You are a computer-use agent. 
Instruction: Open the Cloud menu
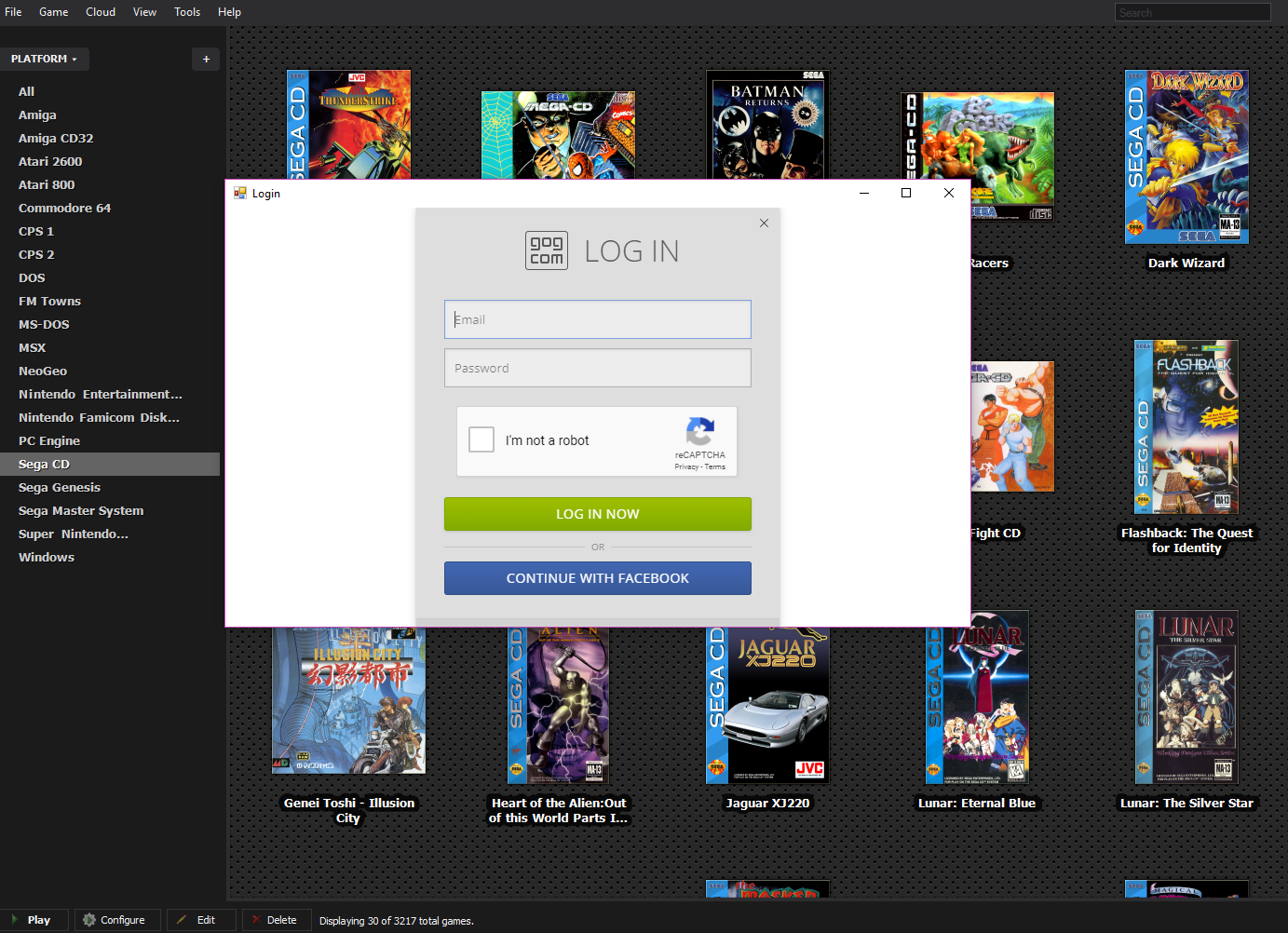click(101, 12)
